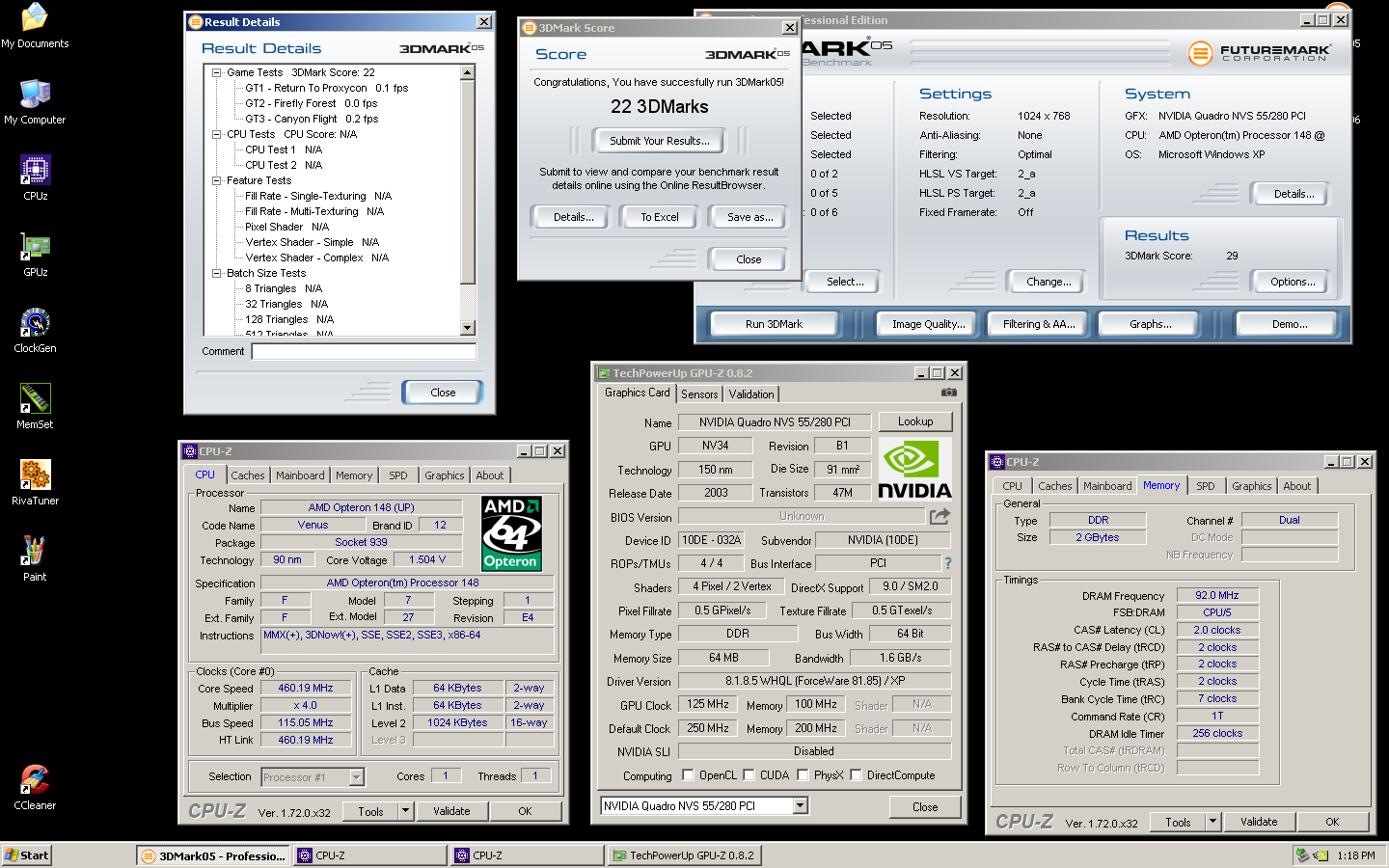Launch the MemSet desktop shortcut

coord(35,406)
